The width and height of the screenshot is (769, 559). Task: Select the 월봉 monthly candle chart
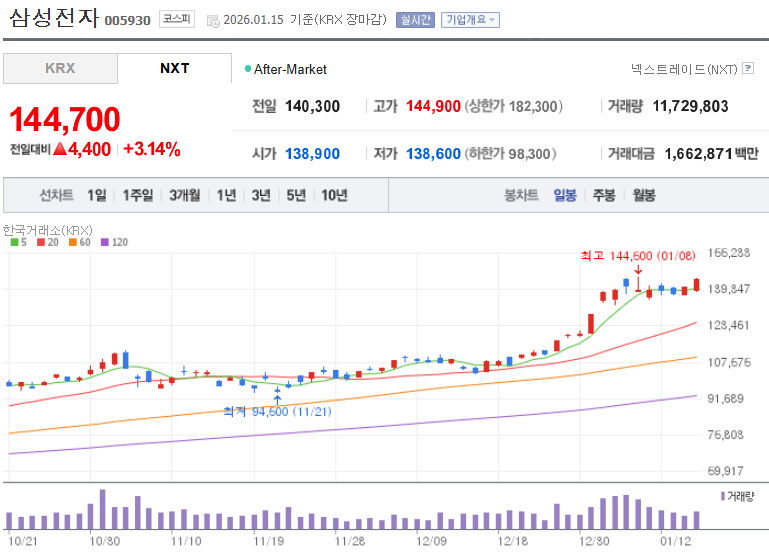point(644,195)
